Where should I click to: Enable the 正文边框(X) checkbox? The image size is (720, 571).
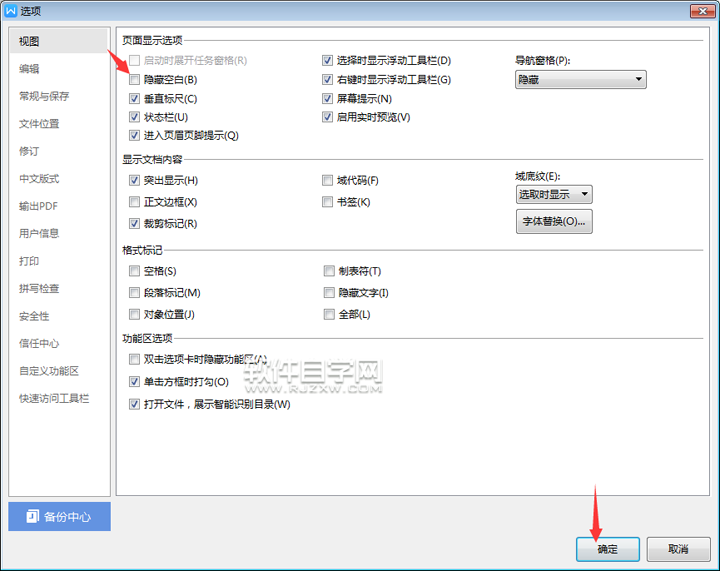[134, 202]
